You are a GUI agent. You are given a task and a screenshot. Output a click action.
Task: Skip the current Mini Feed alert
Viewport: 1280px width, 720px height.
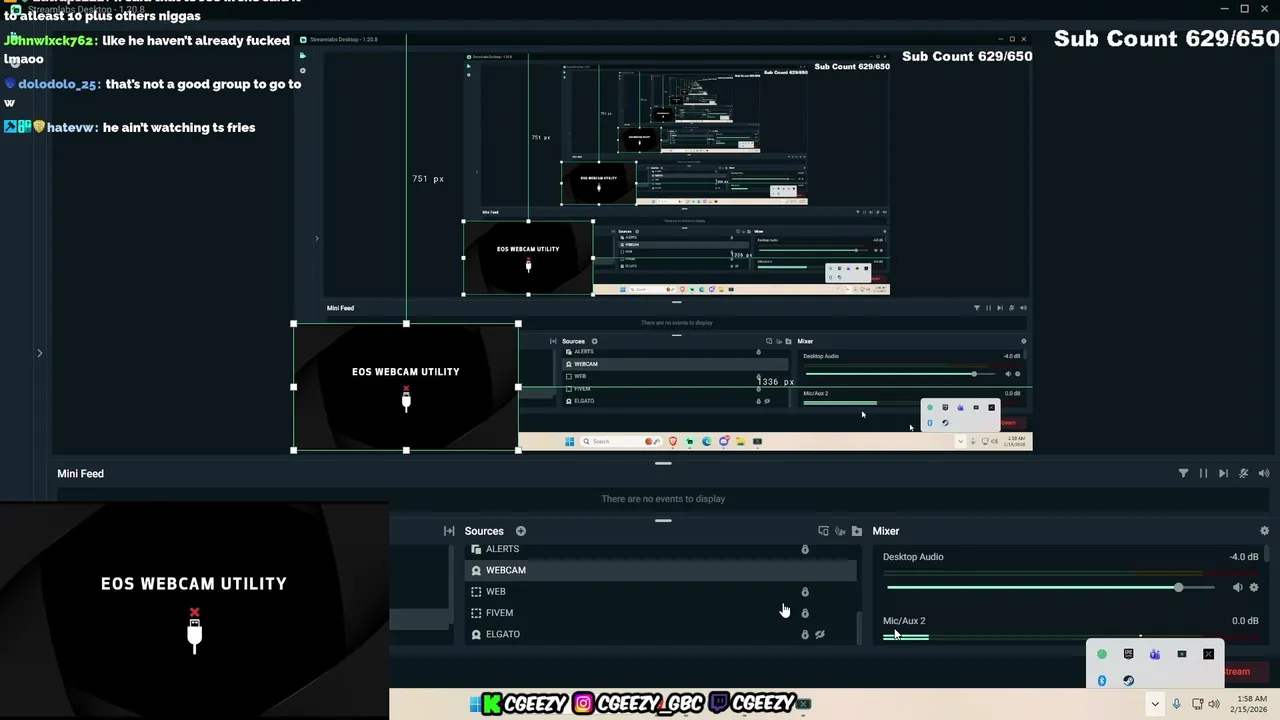(x=1223, y=474)
